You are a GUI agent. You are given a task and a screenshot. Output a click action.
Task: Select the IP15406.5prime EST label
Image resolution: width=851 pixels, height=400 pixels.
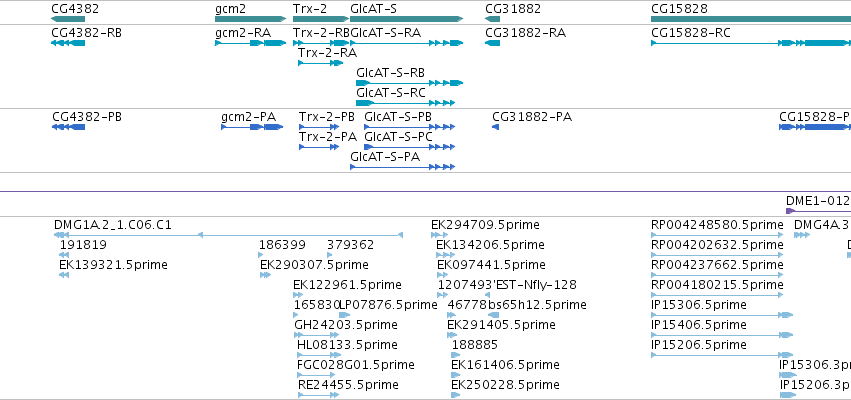click(x=698, y=325)
